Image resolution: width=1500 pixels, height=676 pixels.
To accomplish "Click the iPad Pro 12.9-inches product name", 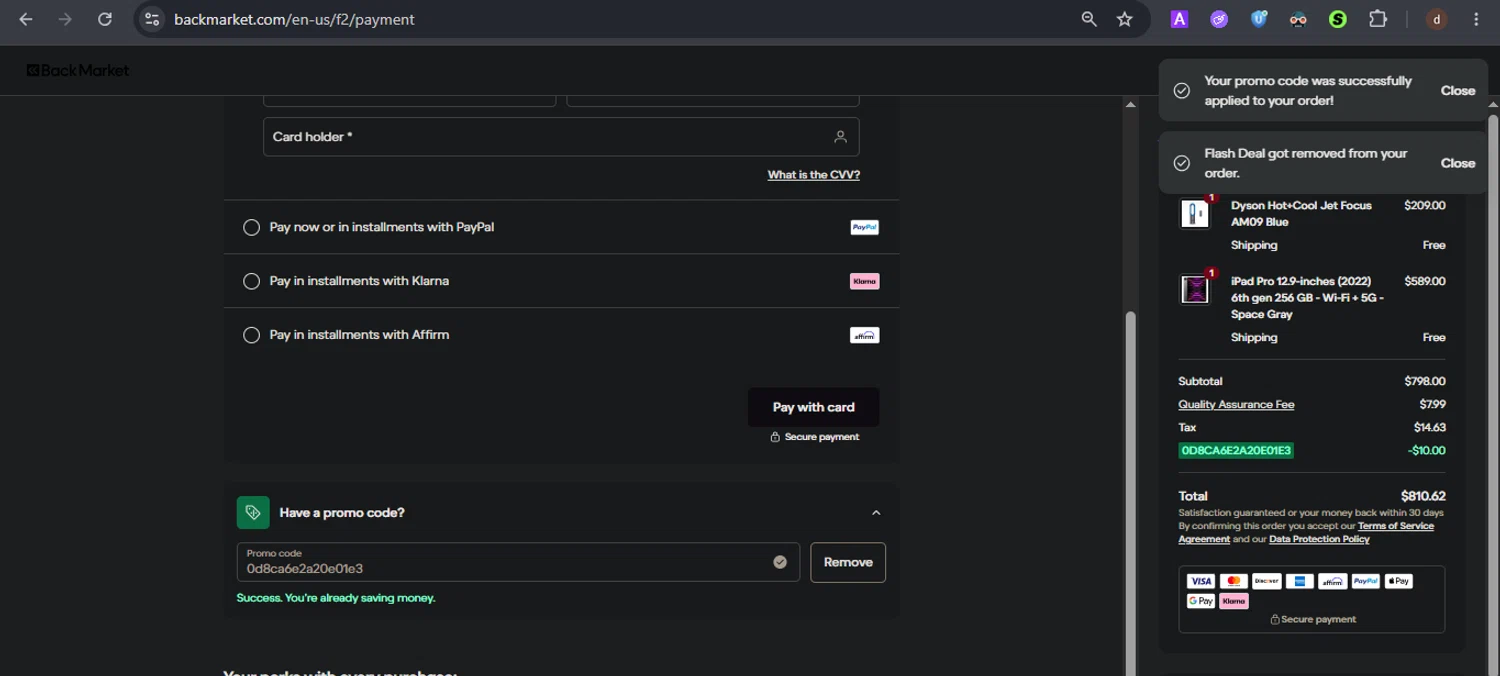I will coord(1307,297).
